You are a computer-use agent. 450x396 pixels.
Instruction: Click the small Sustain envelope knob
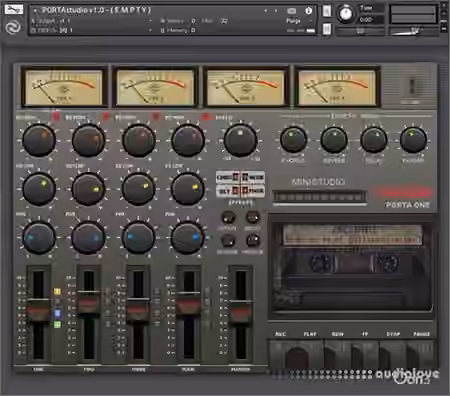tap(228, 240)
